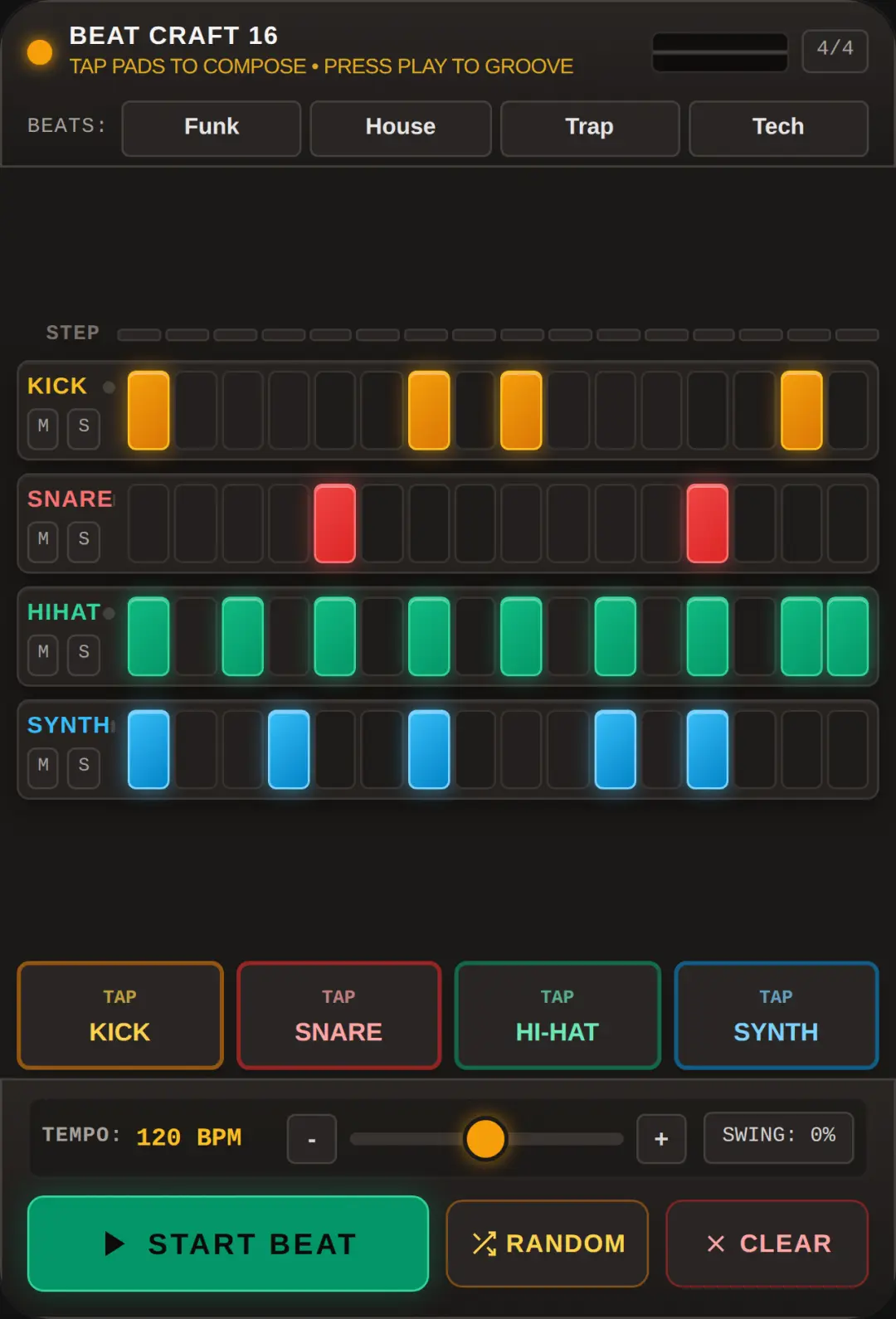Enable SNARE step 16 pad
Viewport: 896px width, 1319px height.
point(848,523)
